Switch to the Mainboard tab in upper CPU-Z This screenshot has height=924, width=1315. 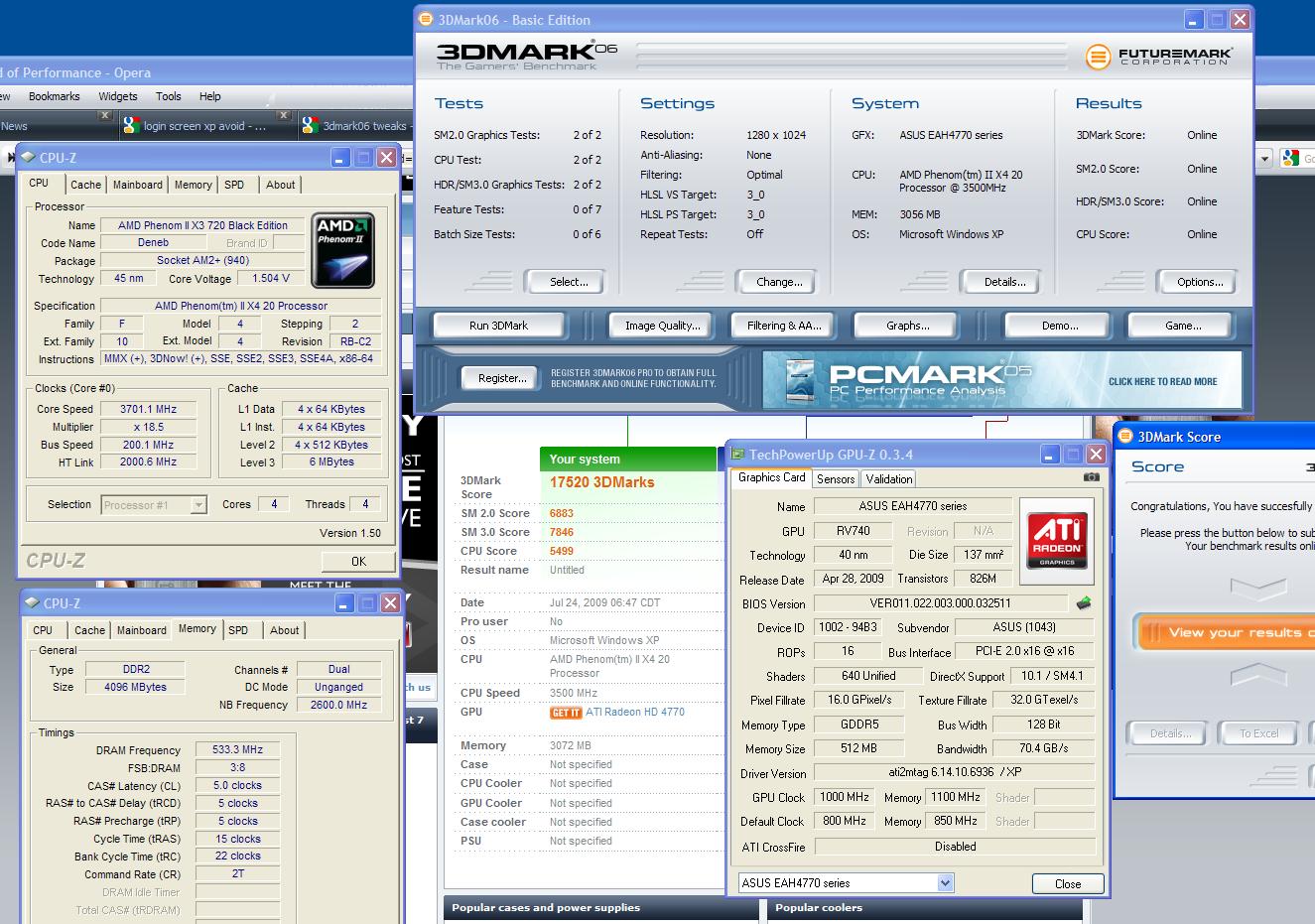click(137, 185)
